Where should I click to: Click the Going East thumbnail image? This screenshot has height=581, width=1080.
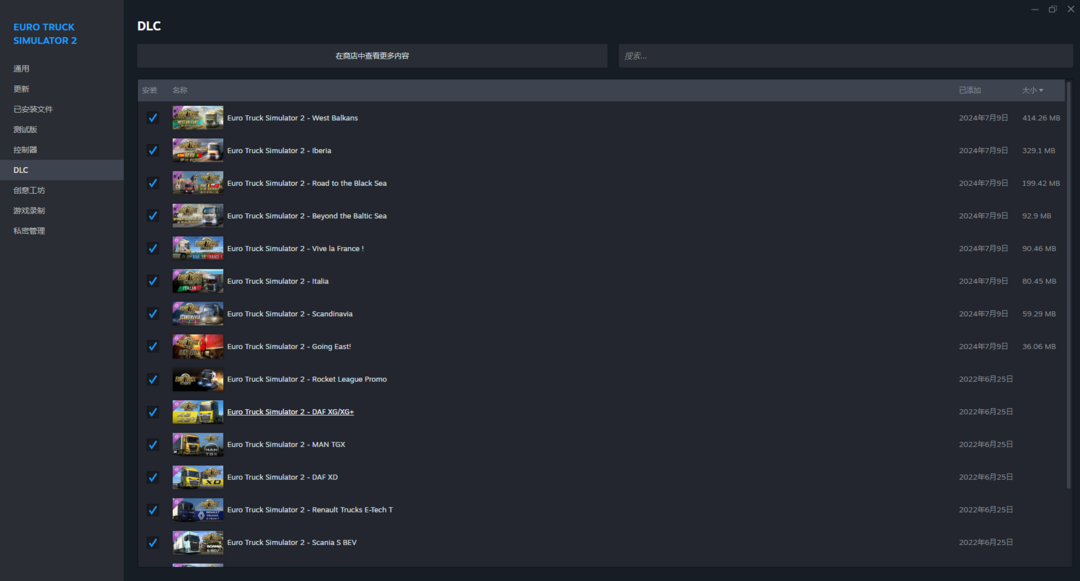(x=198, y=346)
